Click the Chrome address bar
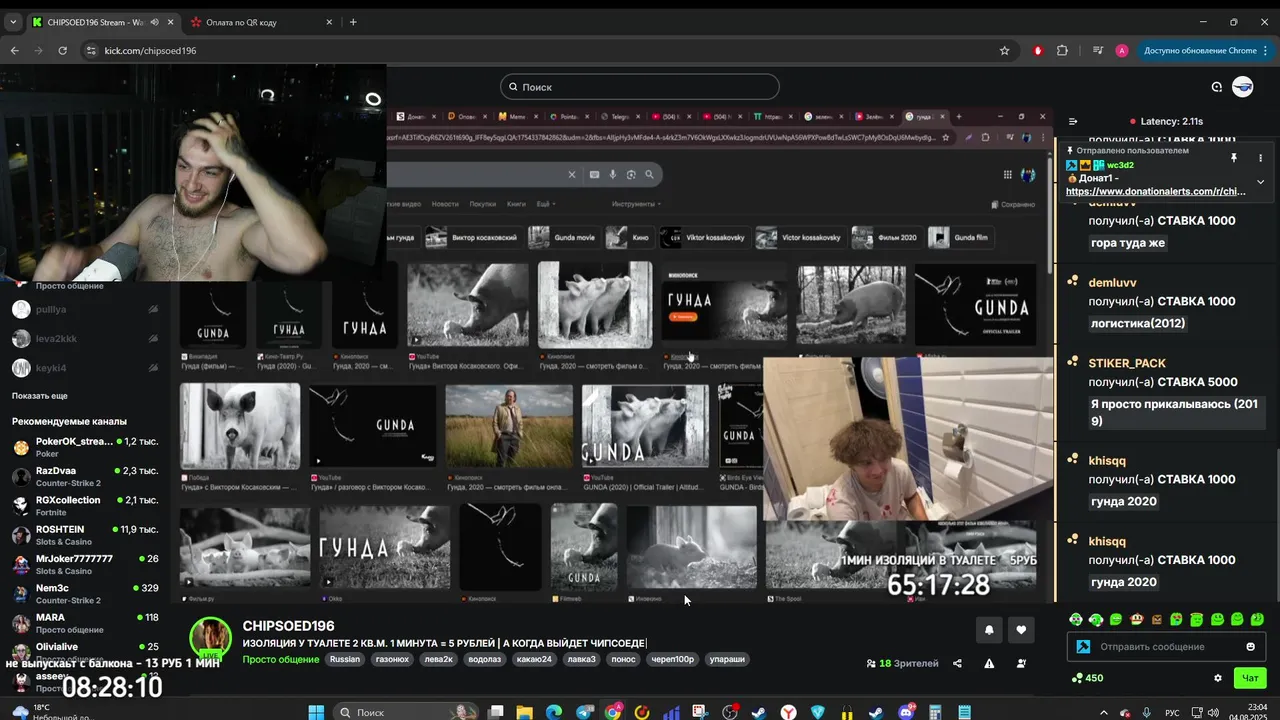This screenshot has height=720, width=1280. click(x=548, y=50)
